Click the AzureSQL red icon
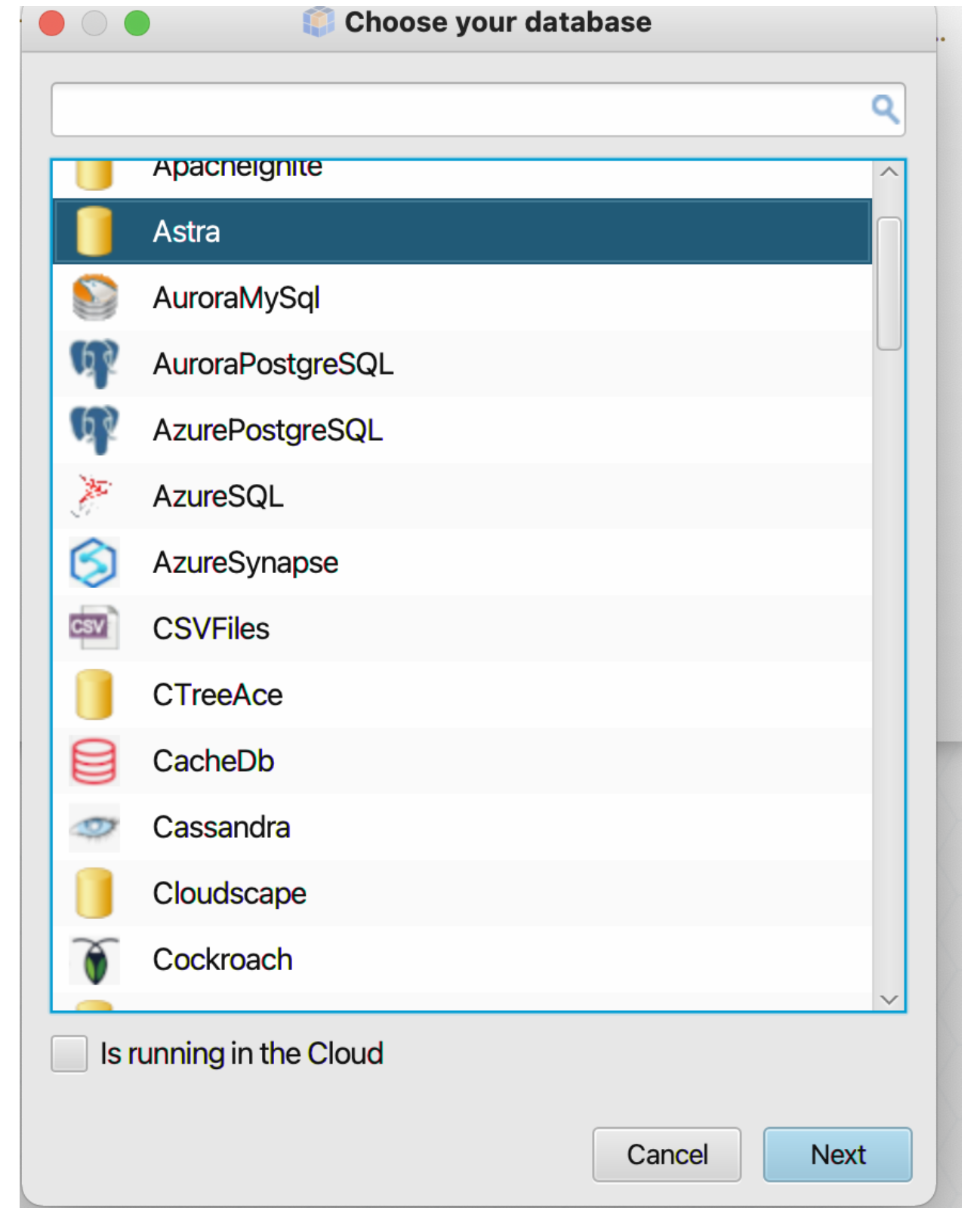 92,496
